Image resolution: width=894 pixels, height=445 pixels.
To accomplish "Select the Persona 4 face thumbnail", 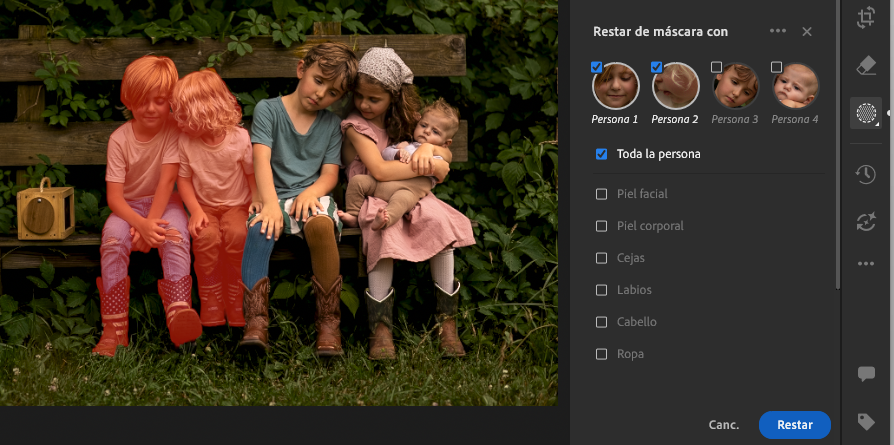I will [795, 87].
